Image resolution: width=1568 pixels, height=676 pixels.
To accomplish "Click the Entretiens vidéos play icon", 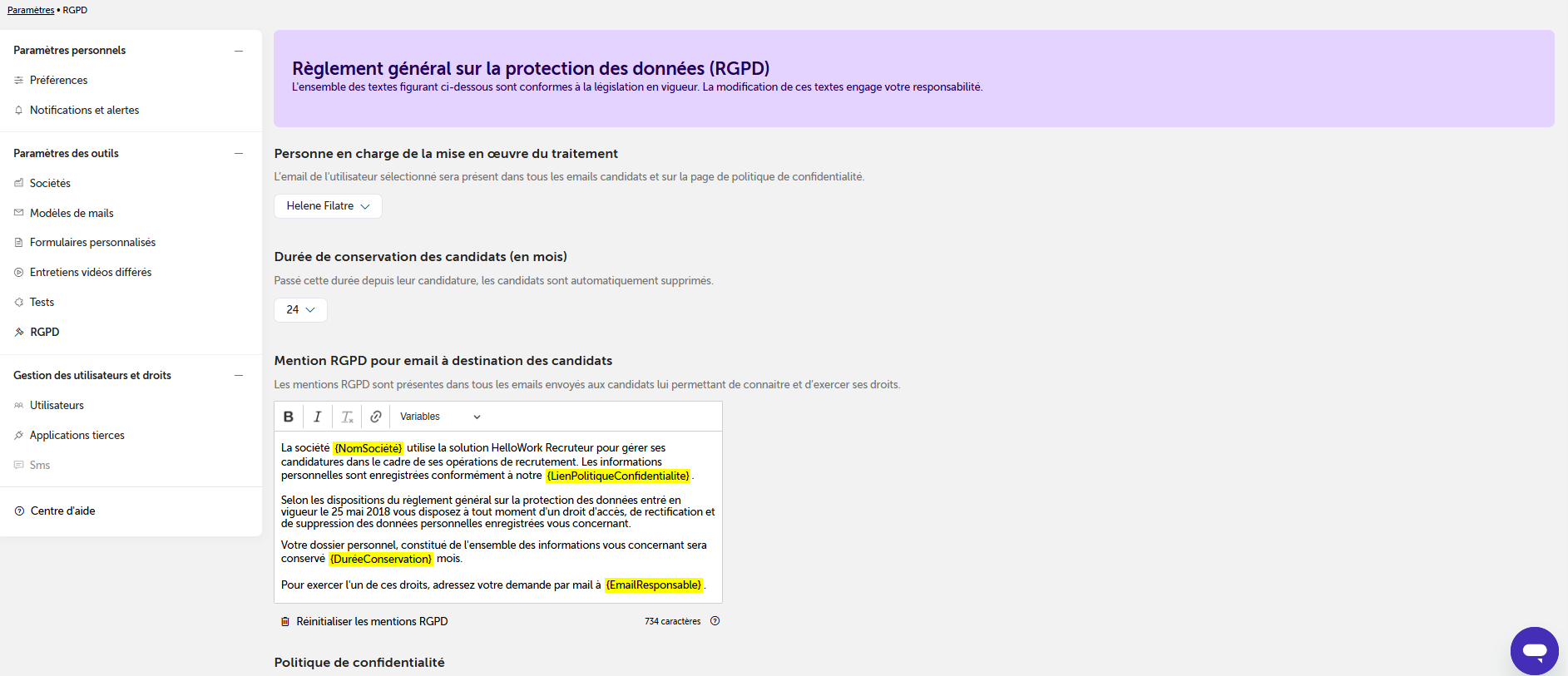I will coord(18,273).
